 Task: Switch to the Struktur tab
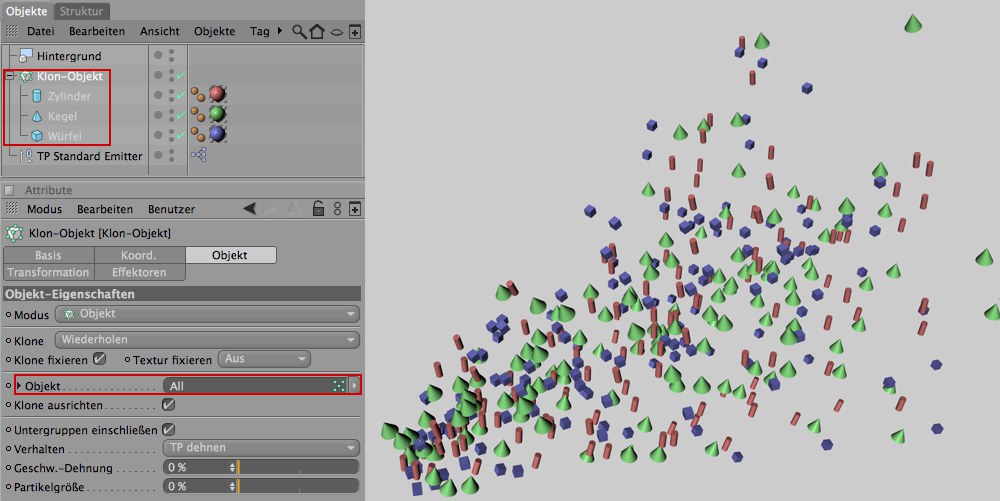(81, 11)
